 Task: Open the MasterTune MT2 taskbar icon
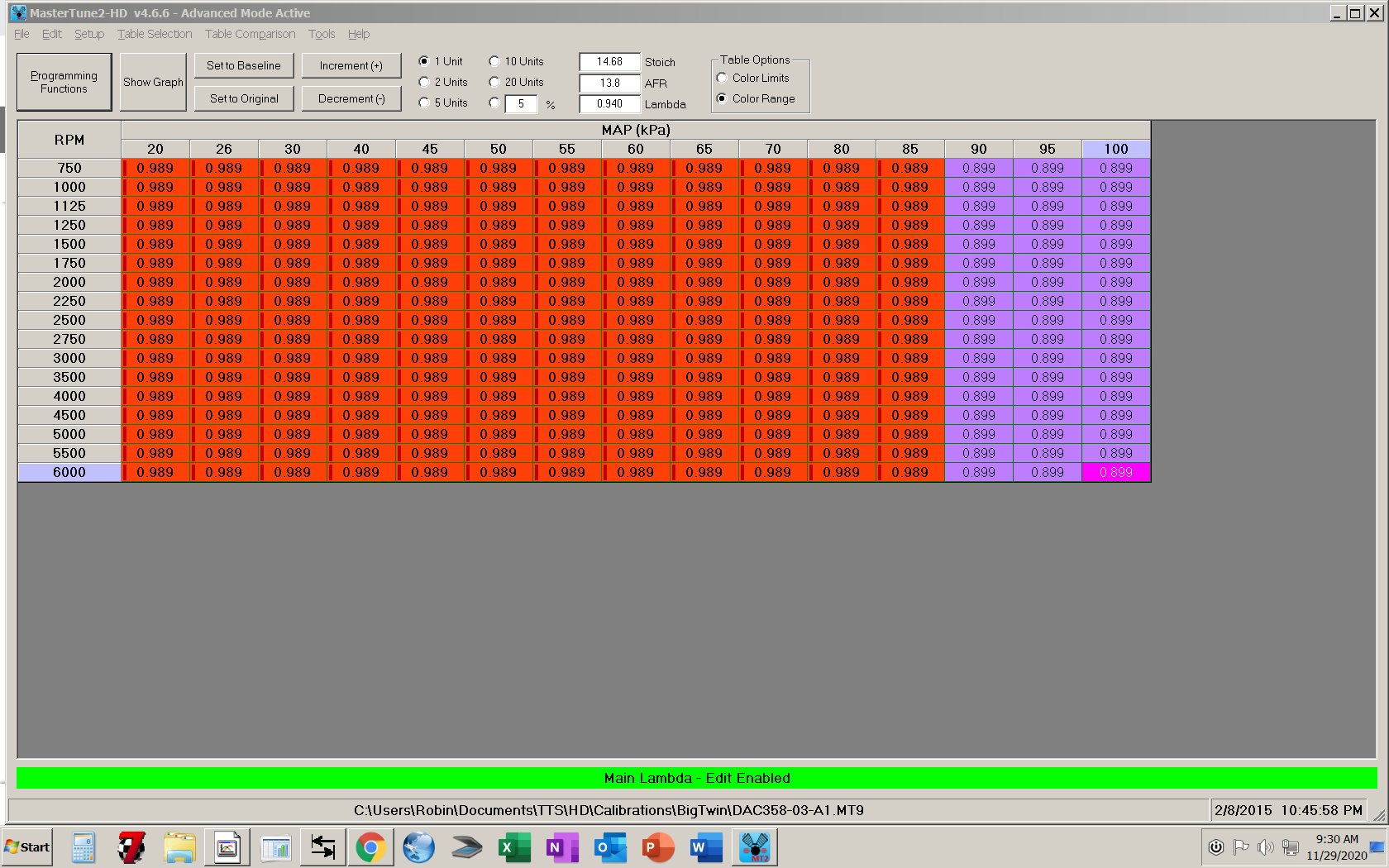754,847
